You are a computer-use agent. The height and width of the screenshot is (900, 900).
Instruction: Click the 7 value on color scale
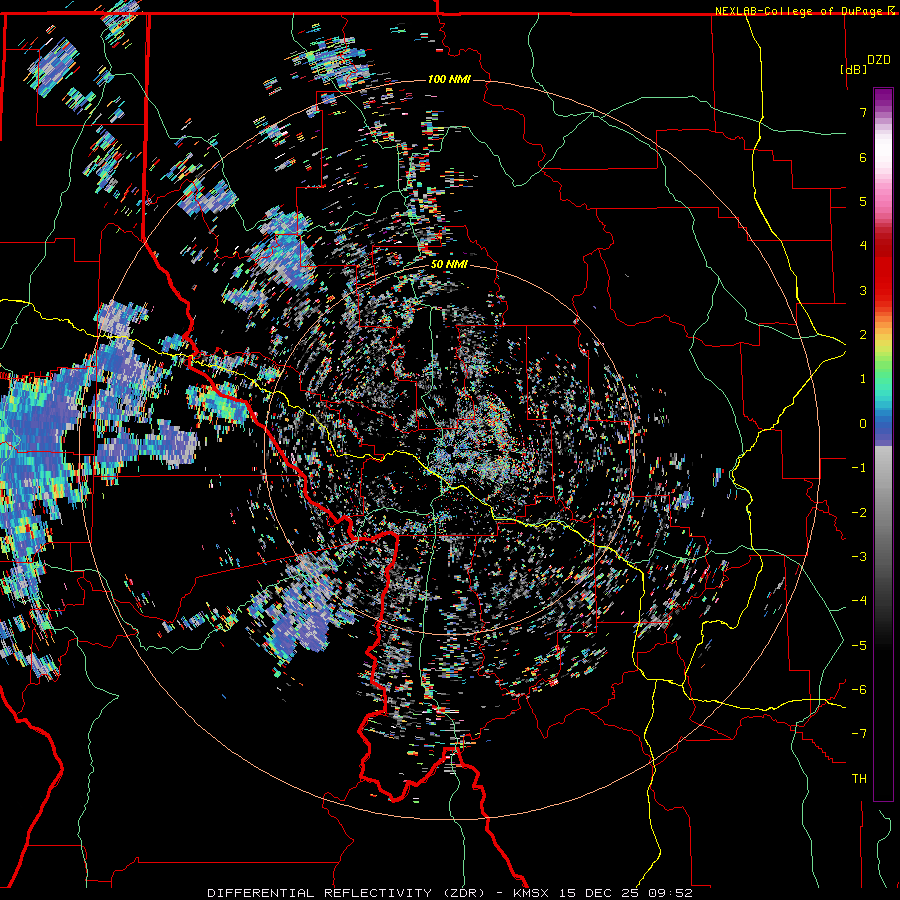(x=863, y=112)
